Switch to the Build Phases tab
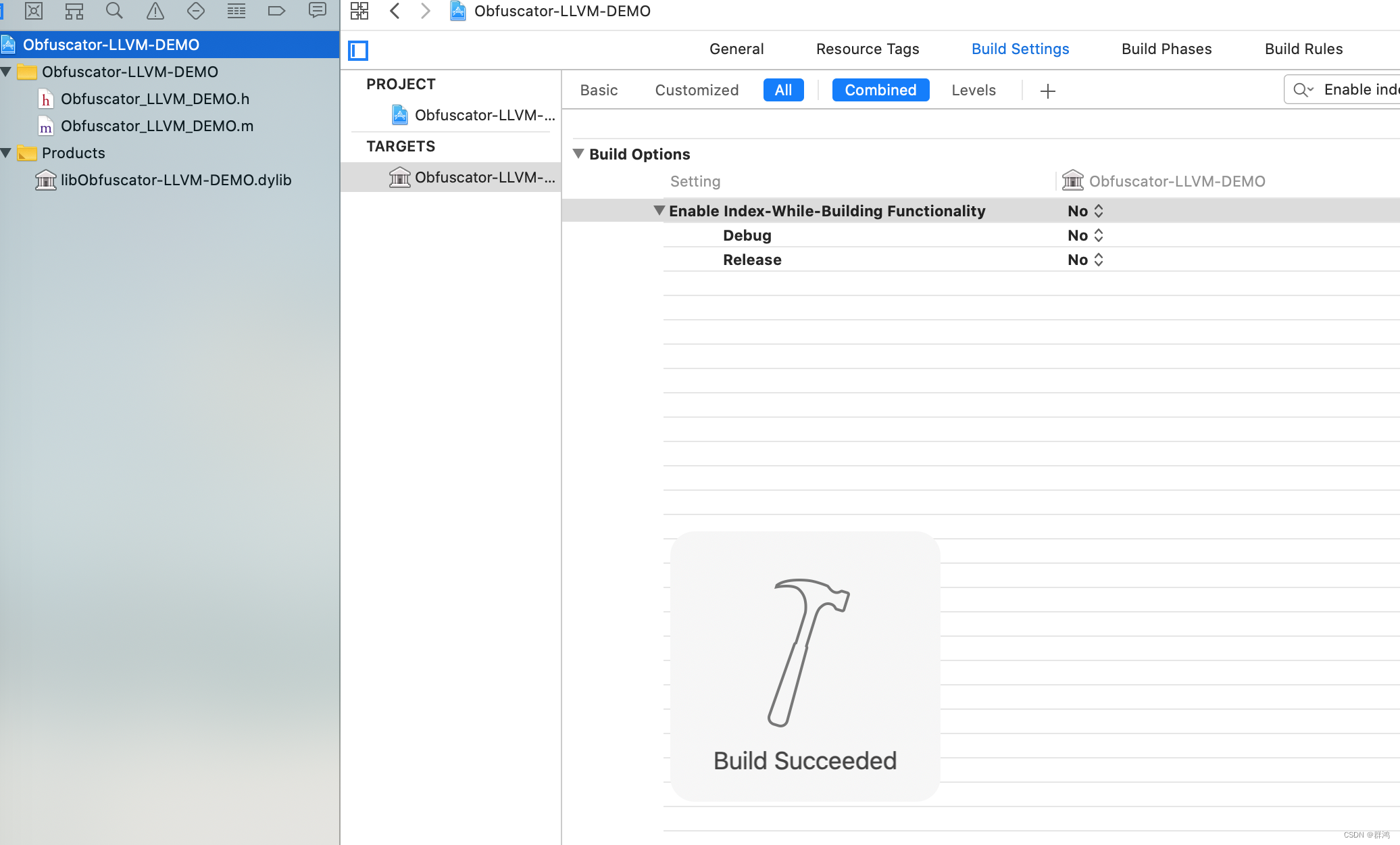This screenshot has height=845, width=1400. (x=1166, y=49)
